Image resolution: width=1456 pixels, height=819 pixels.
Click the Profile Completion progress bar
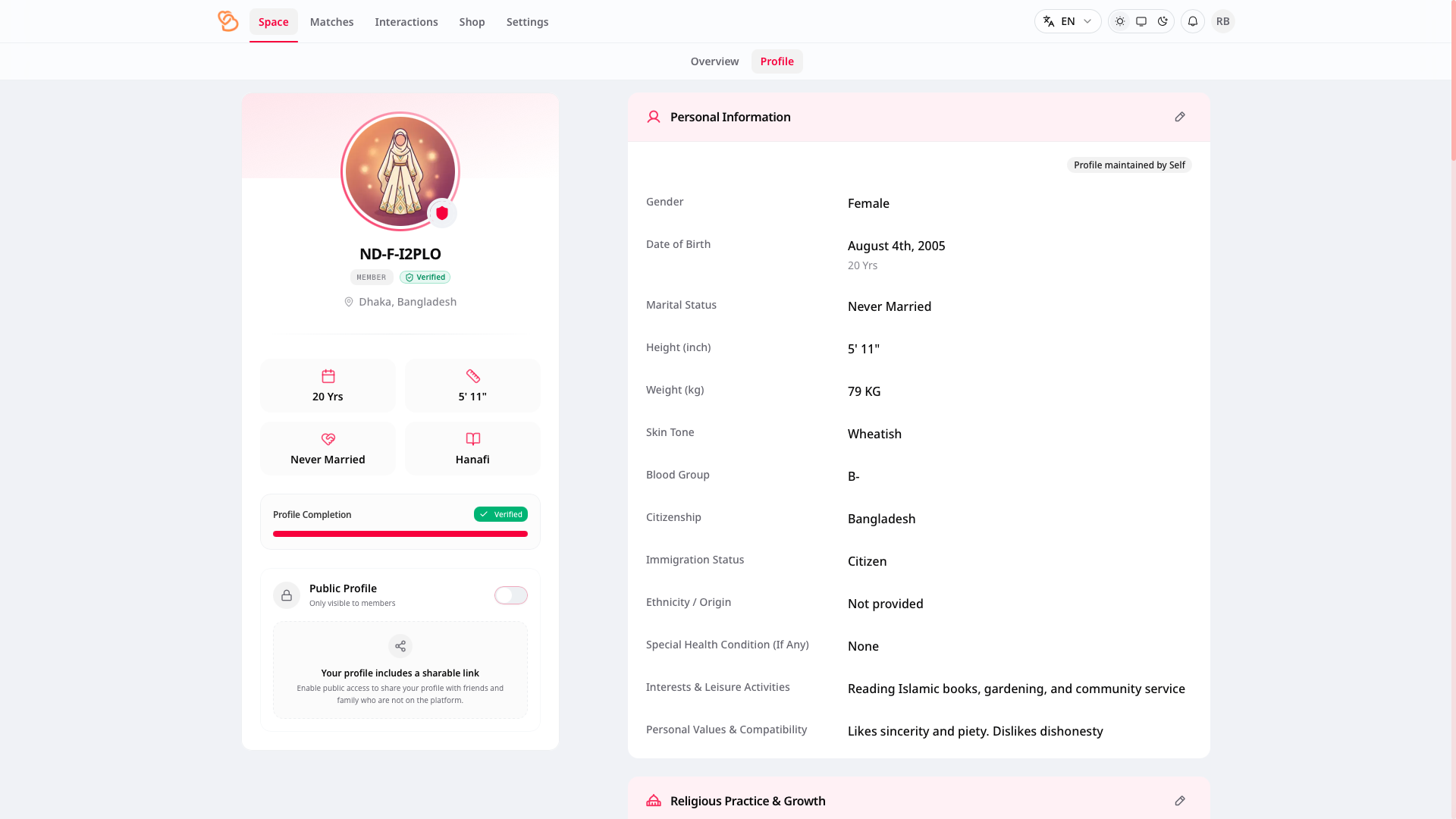click(x=400, y=534)
